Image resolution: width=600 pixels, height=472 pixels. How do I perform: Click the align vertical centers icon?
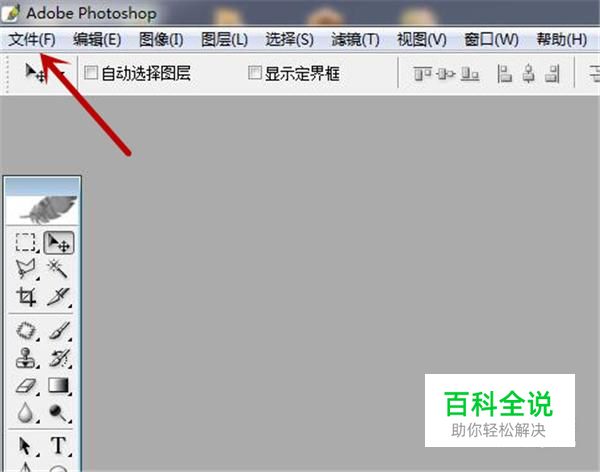pyautogui.click(x=445, y=73)
